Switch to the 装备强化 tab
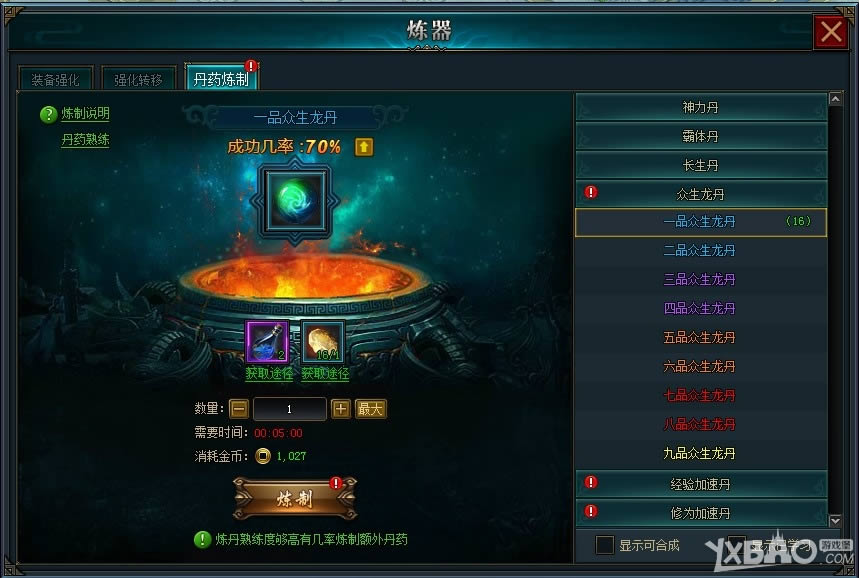The image size is (859, 578). coord(55,79)
